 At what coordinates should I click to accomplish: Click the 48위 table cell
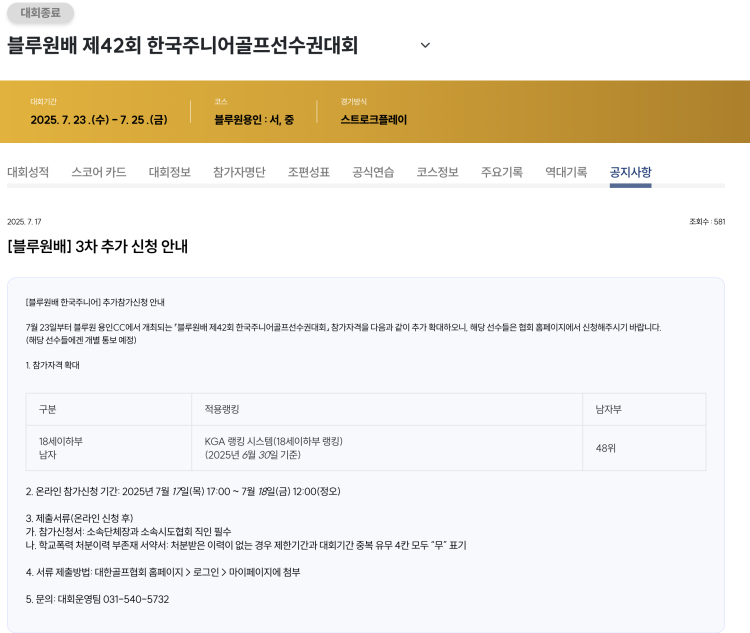[x=644, y=448]
